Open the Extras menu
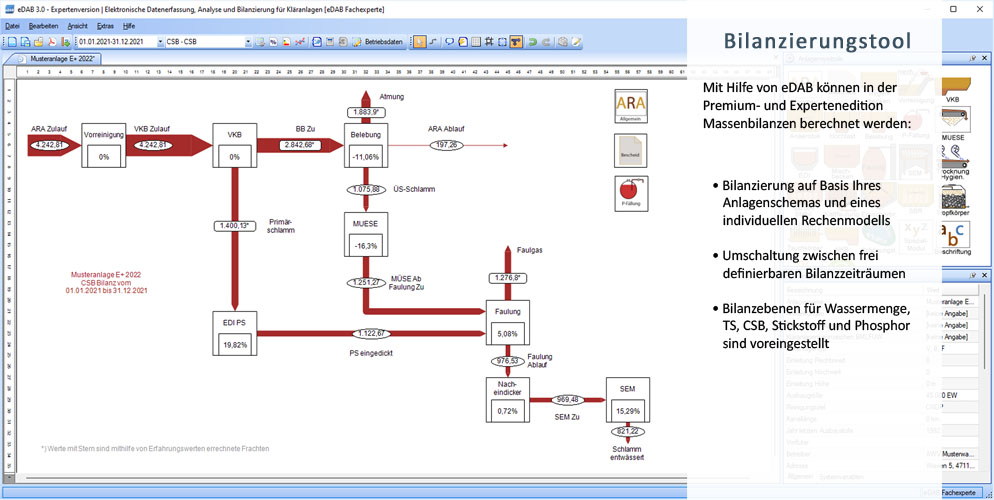994x500 pixels. (105, 26)
